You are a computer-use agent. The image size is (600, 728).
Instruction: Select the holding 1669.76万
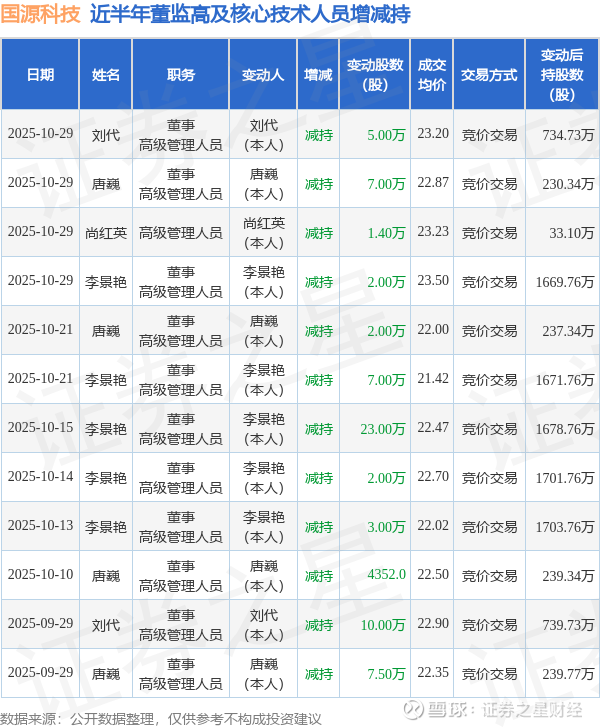point(565,282)
